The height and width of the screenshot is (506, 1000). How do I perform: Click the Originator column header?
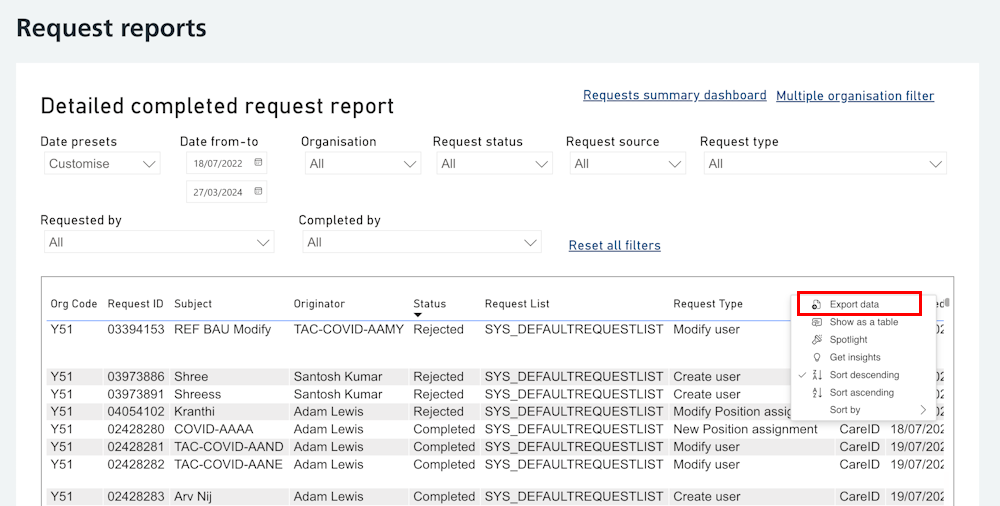[x=320, y=304]
